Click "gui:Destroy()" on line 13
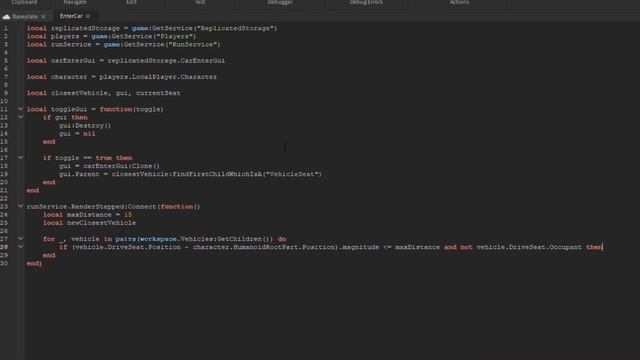This screenshot has height=360, width=640. click(85, 125)
